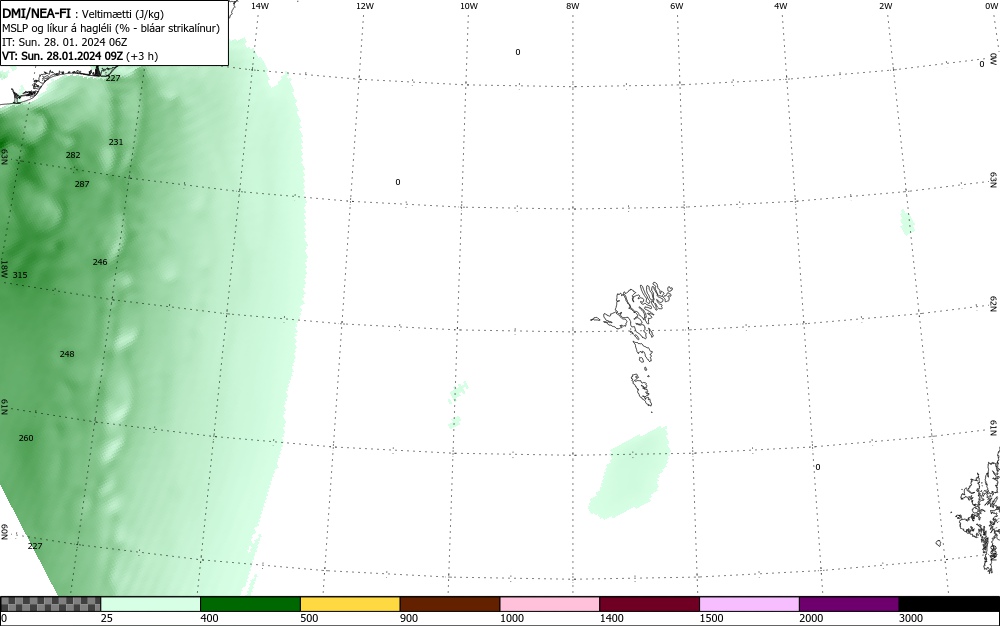This screenshot has width=1000, height=626.
Task: Click the '400' label on the legend scale
Action: click(x=209, y=618)
